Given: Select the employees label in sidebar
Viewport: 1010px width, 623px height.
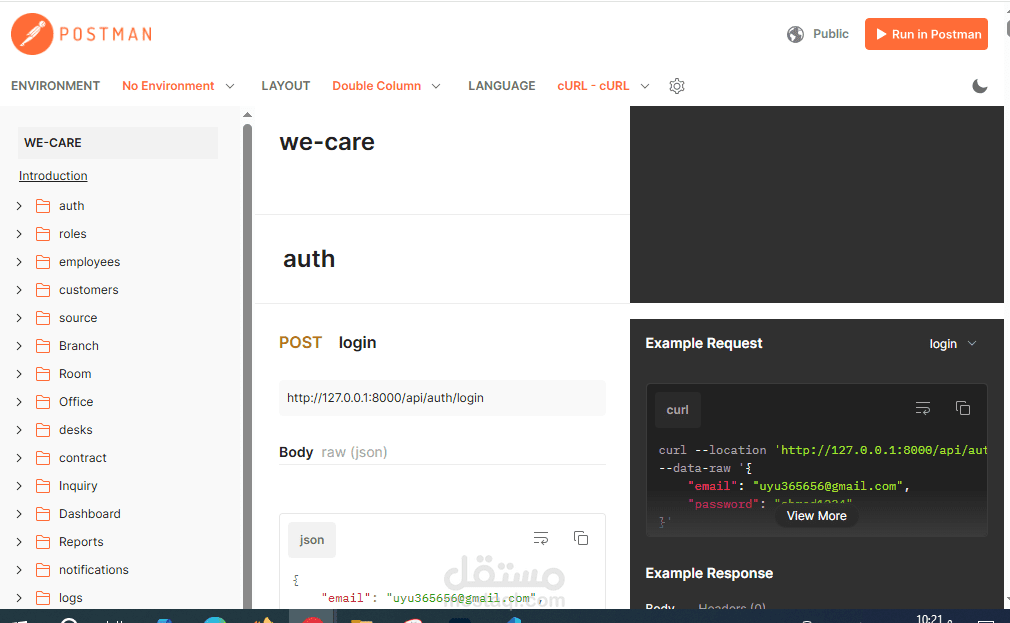Looking at the screenshot, I should click(90, 262).
